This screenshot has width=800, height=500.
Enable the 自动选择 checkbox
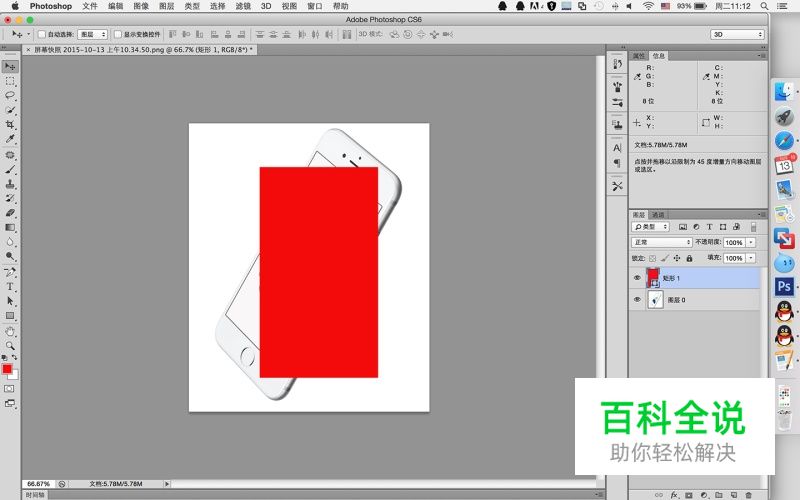pos(42,34)
